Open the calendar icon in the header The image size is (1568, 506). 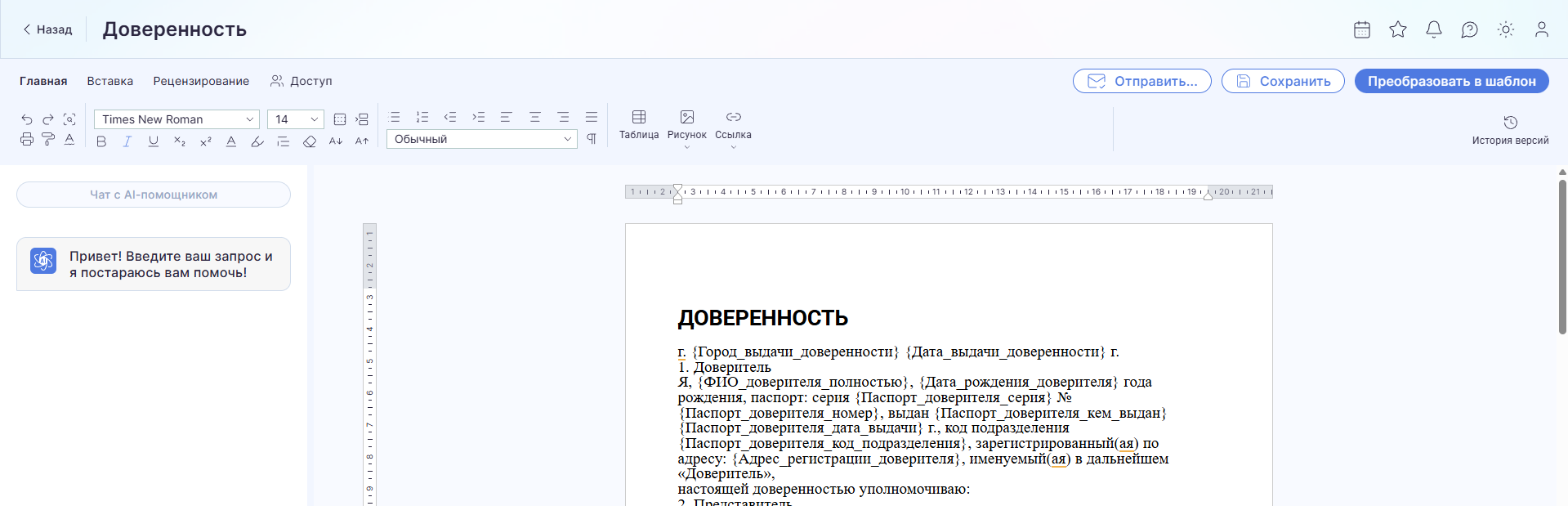[1362, 29]
